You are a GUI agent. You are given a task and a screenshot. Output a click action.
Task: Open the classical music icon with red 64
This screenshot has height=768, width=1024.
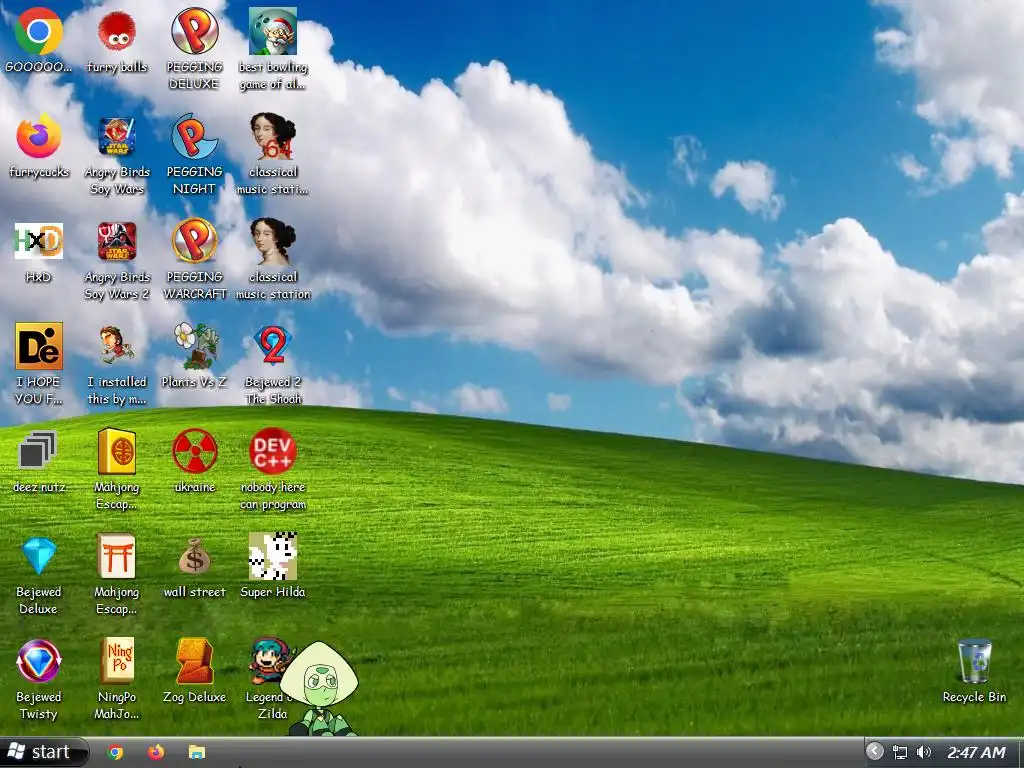pos(273,136)
